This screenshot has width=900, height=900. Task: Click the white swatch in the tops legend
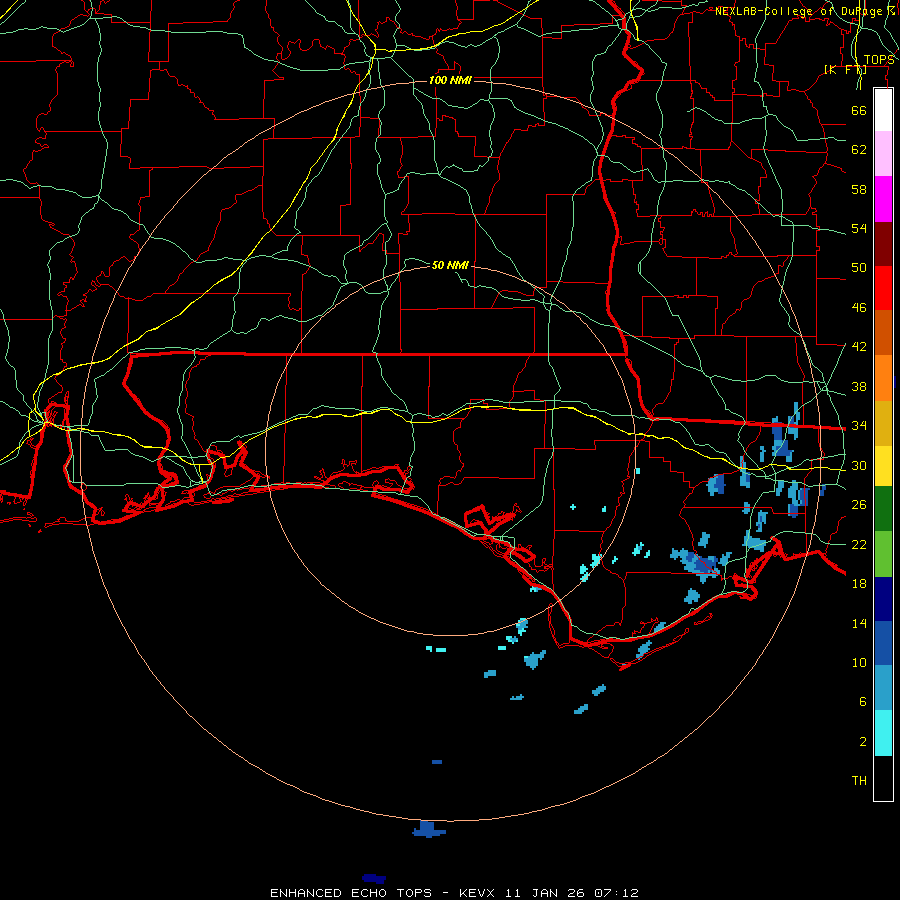point(883,110)
